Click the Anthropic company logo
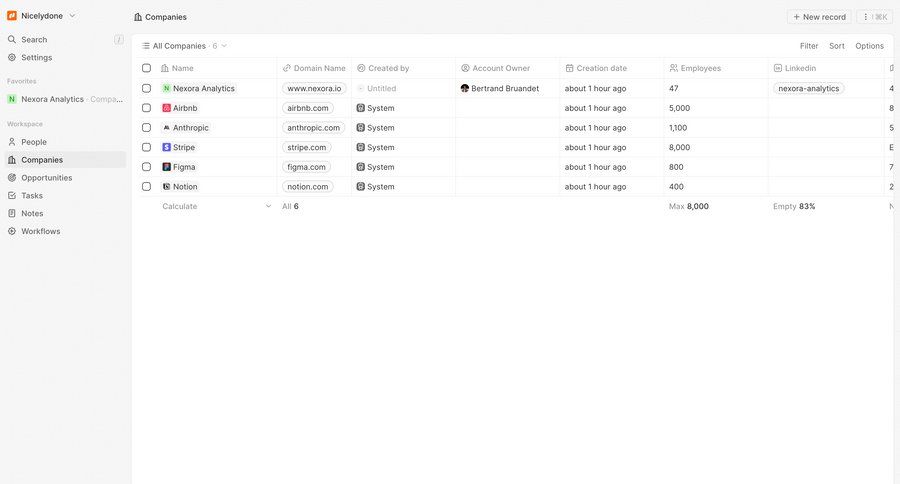 coord(166,127)
